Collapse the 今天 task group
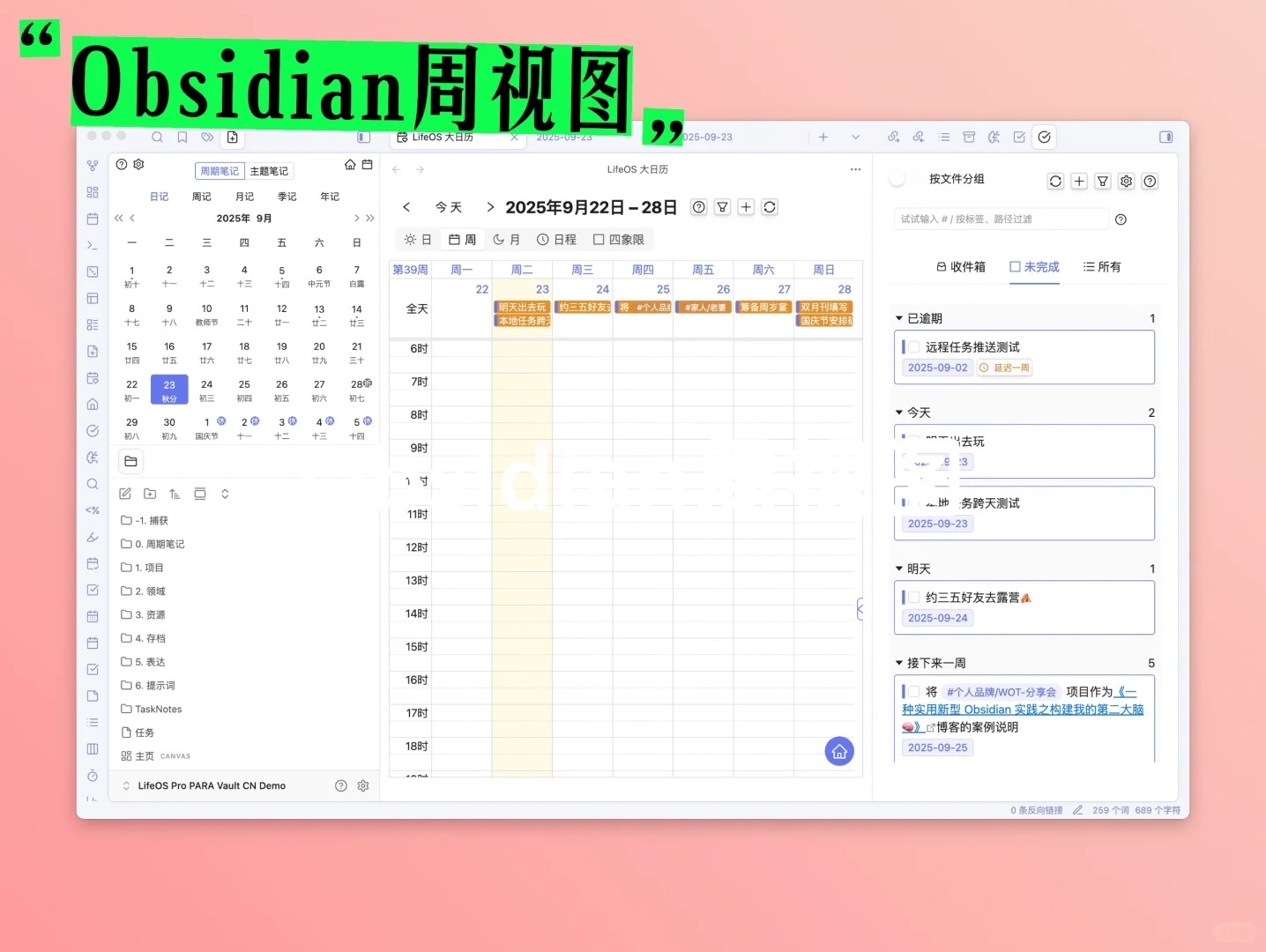This screenshot has height=952, width=1266. pos(899,413)
